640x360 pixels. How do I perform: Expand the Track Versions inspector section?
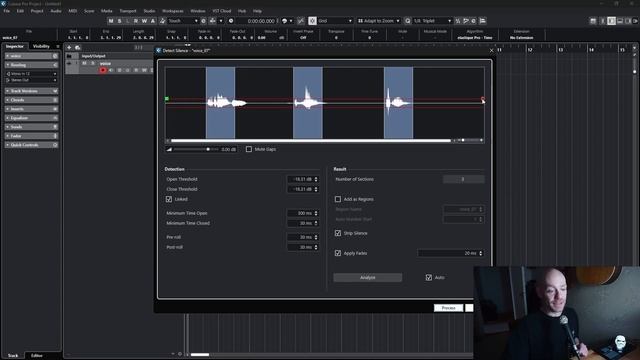coord(31,91)
